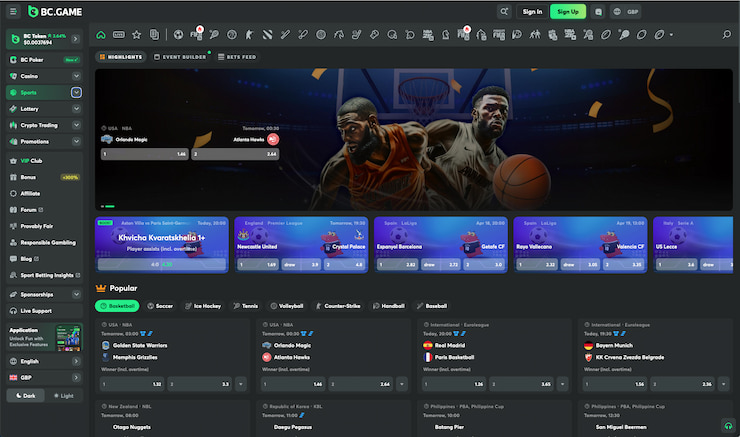Select the Tennis filter under Popular

(x=245, y=306)
